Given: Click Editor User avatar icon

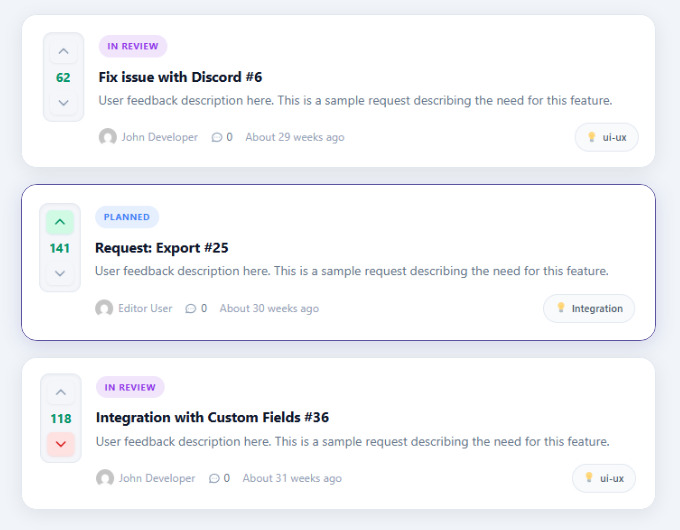Looking at the screenshot, I should tap(104, 308).
